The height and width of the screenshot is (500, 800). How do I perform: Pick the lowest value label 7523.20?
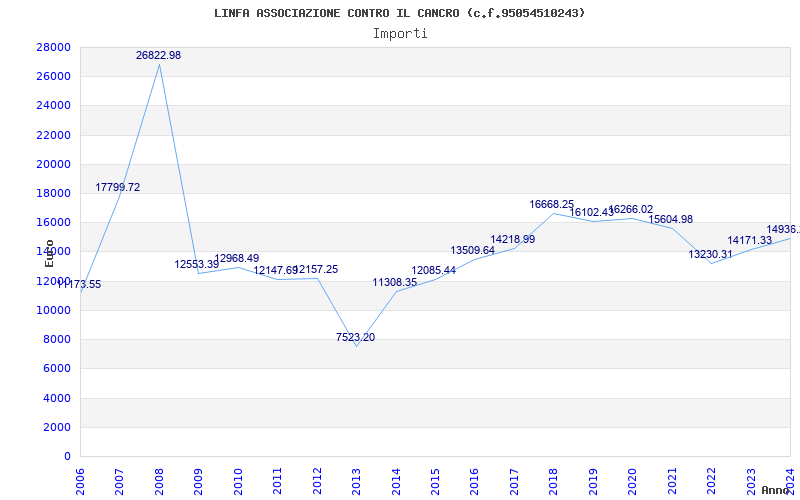355,337
